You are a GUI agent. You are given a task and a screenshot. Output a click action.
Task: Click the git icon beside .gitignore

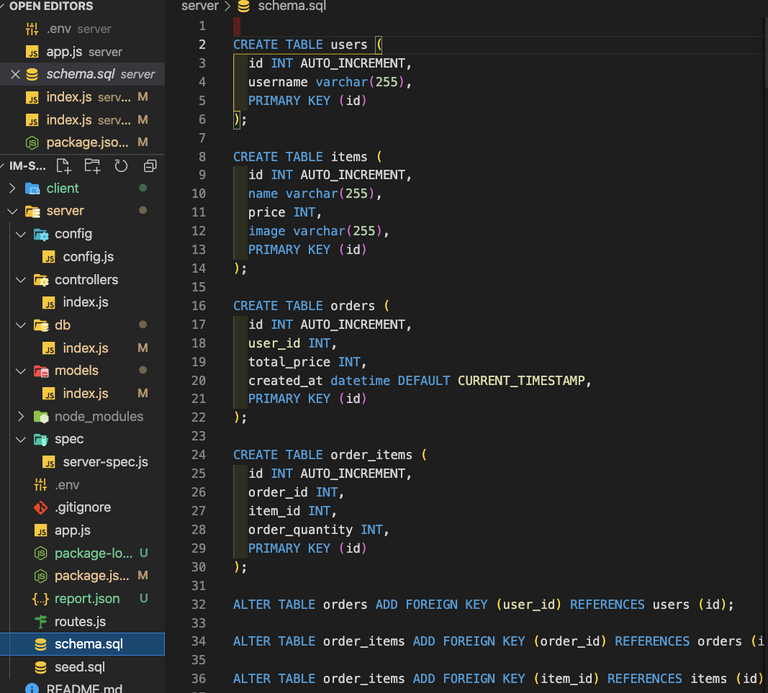coord(41,507)
